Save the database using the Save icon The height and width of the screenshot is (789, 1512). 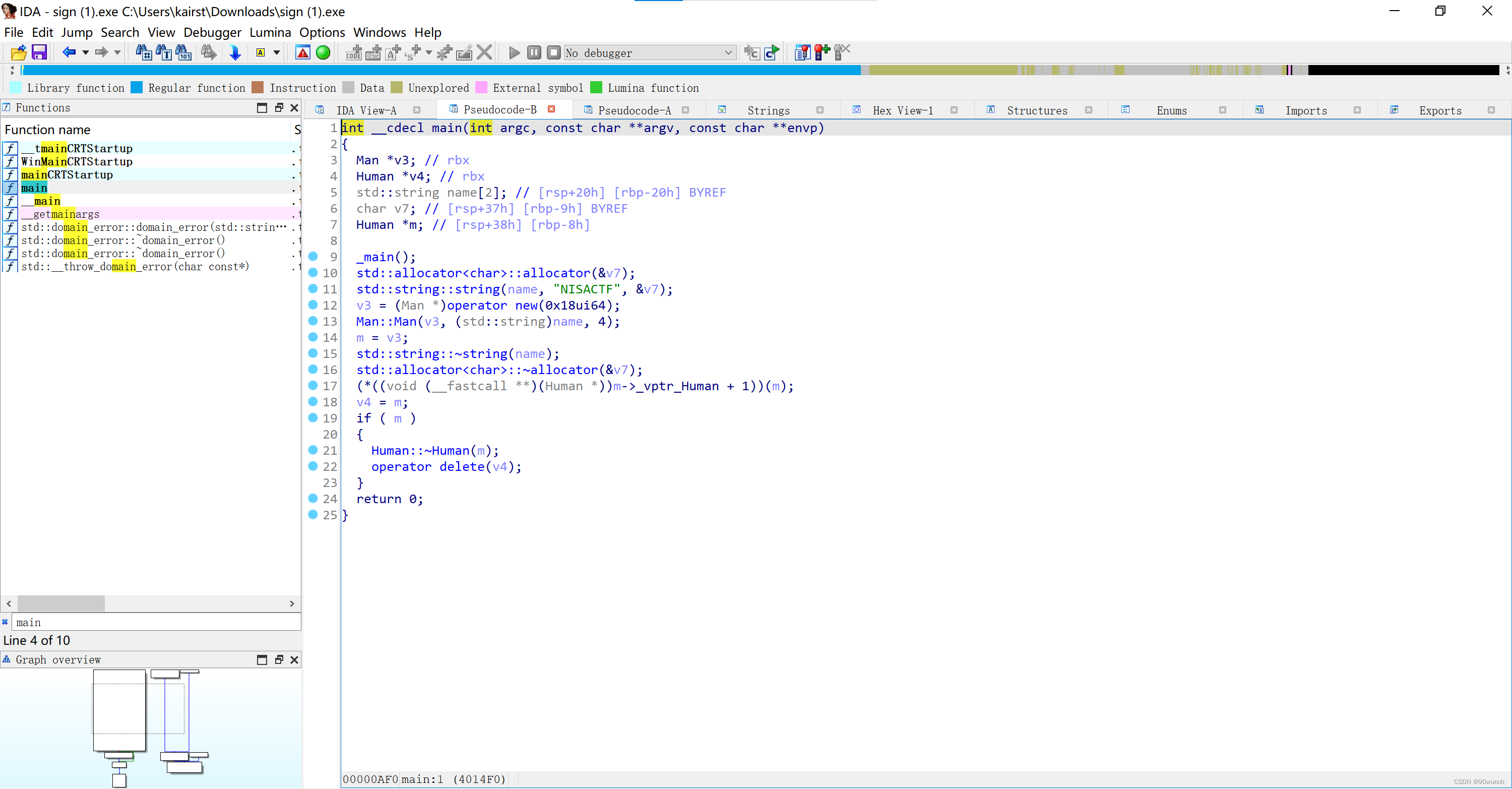pos(39,52)
